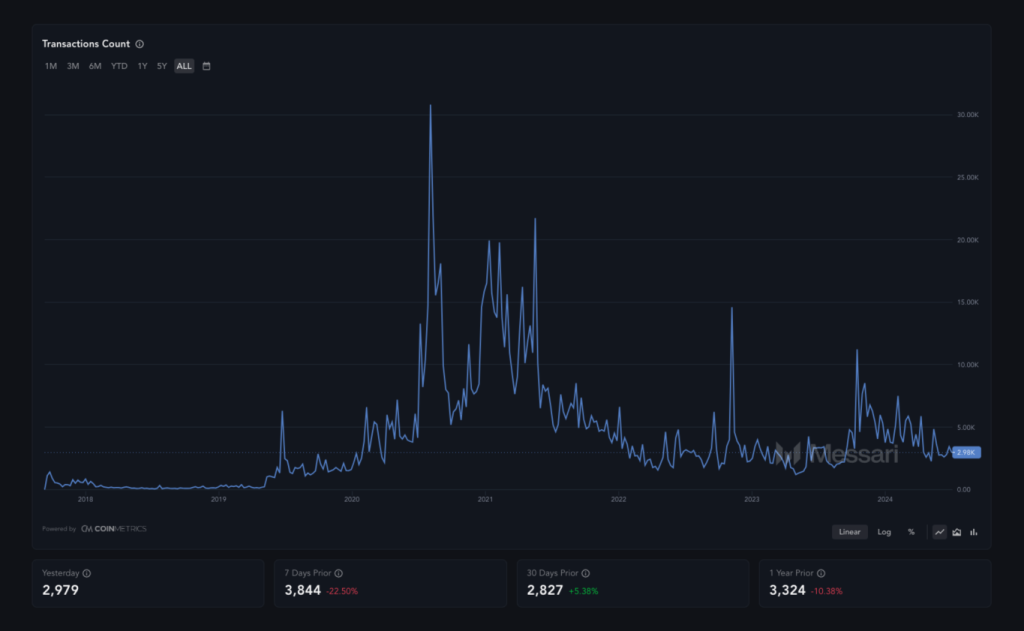This screenshot has width=1024, height=631.
Task: Select the 3M time range
Action: tap(73, 66)
